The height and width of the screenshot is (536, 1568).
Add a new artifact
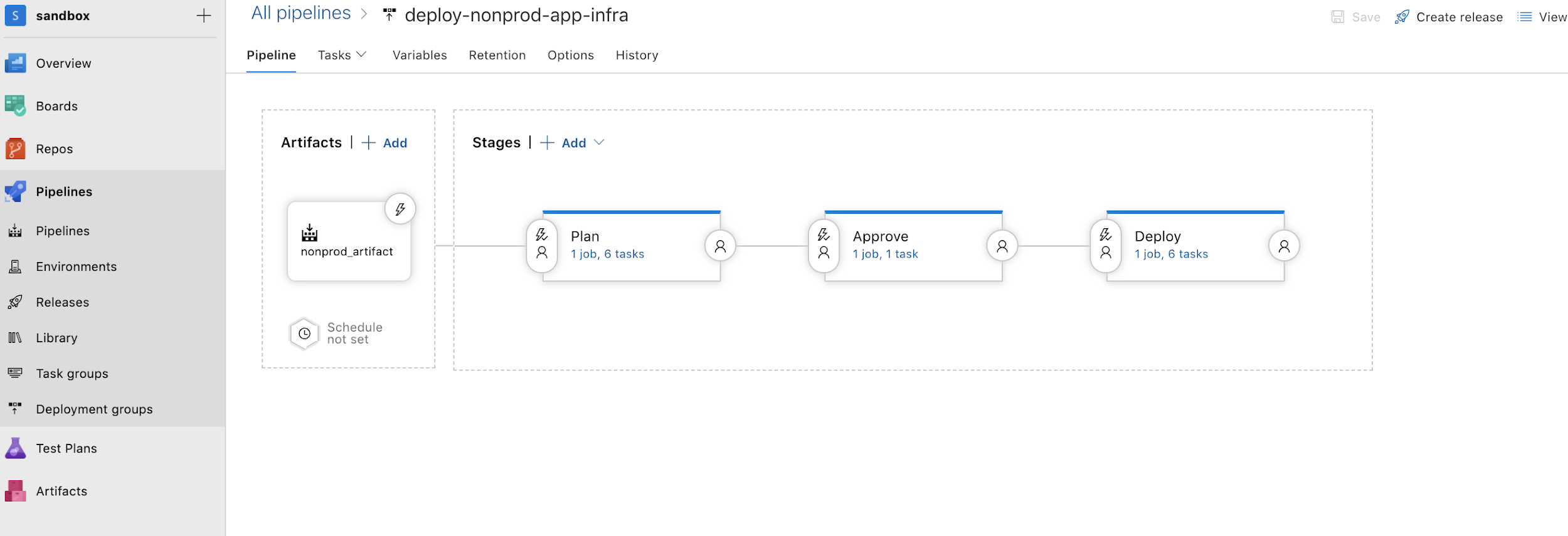click(385, 143)
